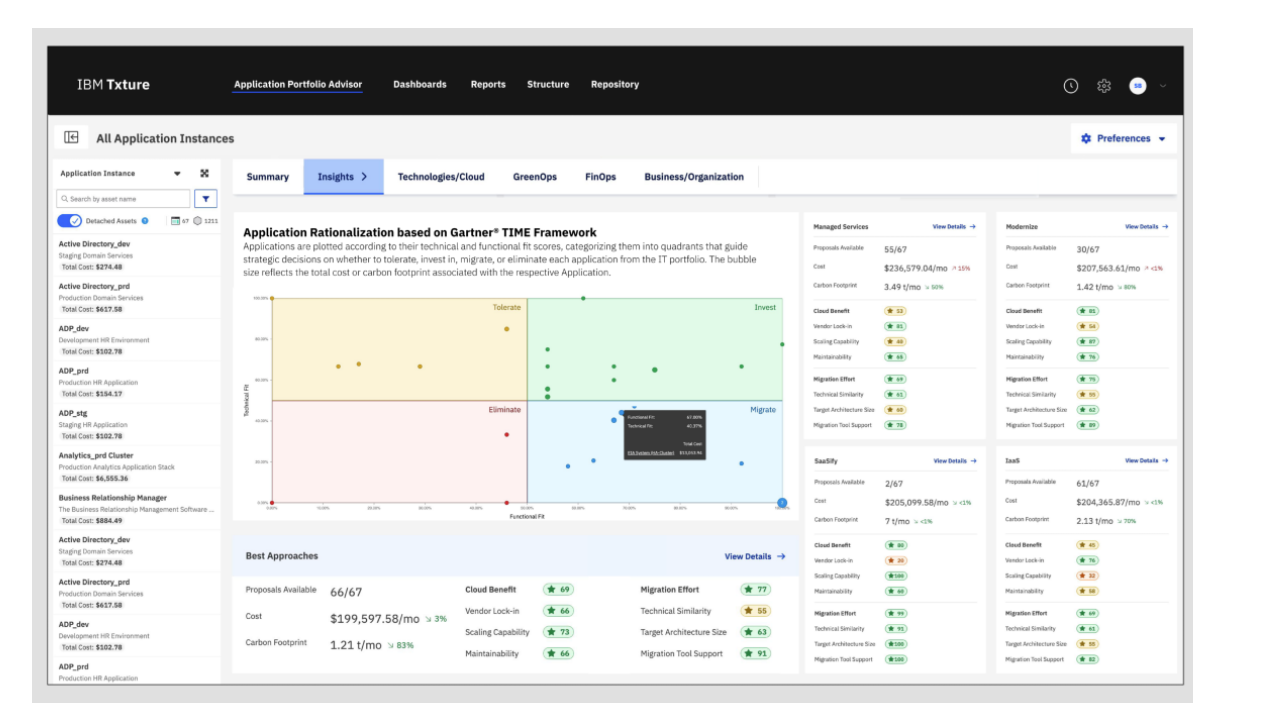Click the expand fullscreen icon beside Application Instance
Image resolution: width=1280 pixels, height=720 pixels.
(x=205, y=173)
